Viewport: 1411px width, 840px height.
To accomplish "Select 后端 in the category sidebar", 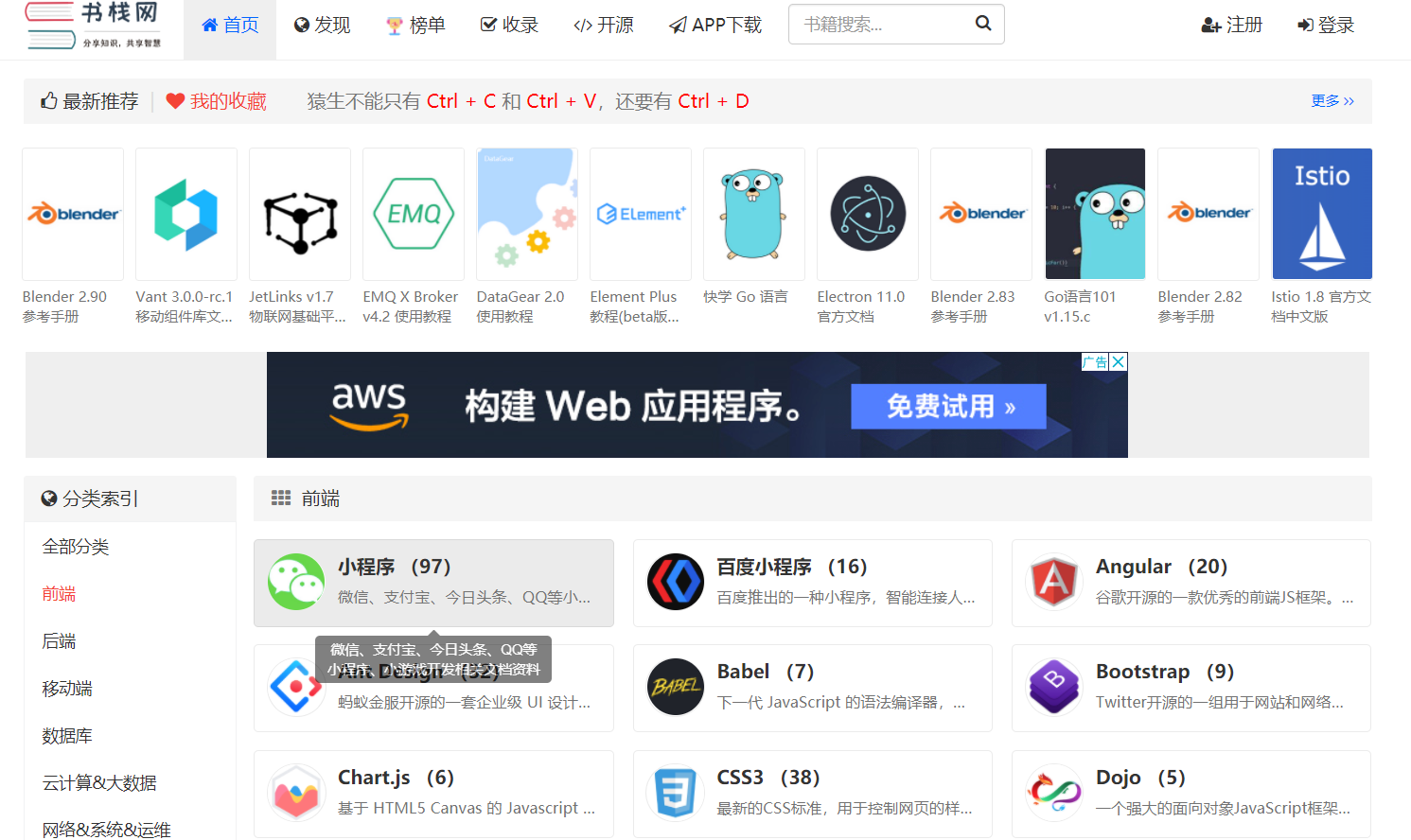I will (x=59, y=641).
